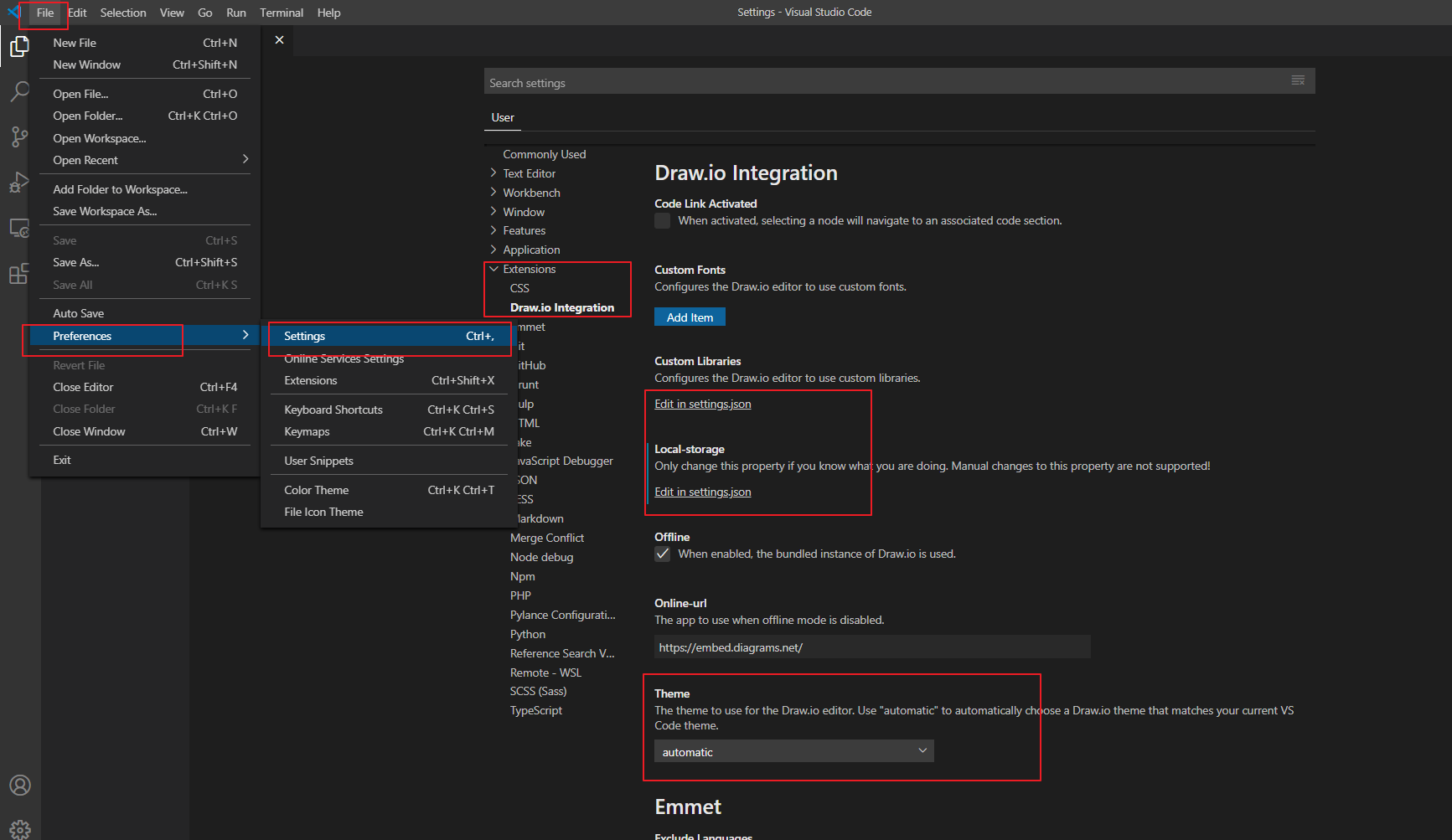Screen dimensions: 1452x840
Task: Select PHP in settings tree
Action: (x=520, y=595)
